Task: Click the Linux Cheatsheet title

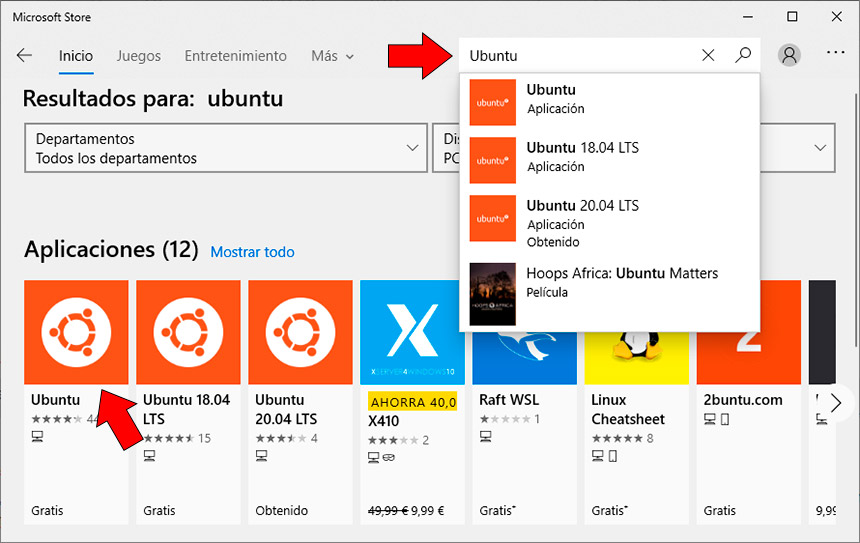Action: click(628, 409)
